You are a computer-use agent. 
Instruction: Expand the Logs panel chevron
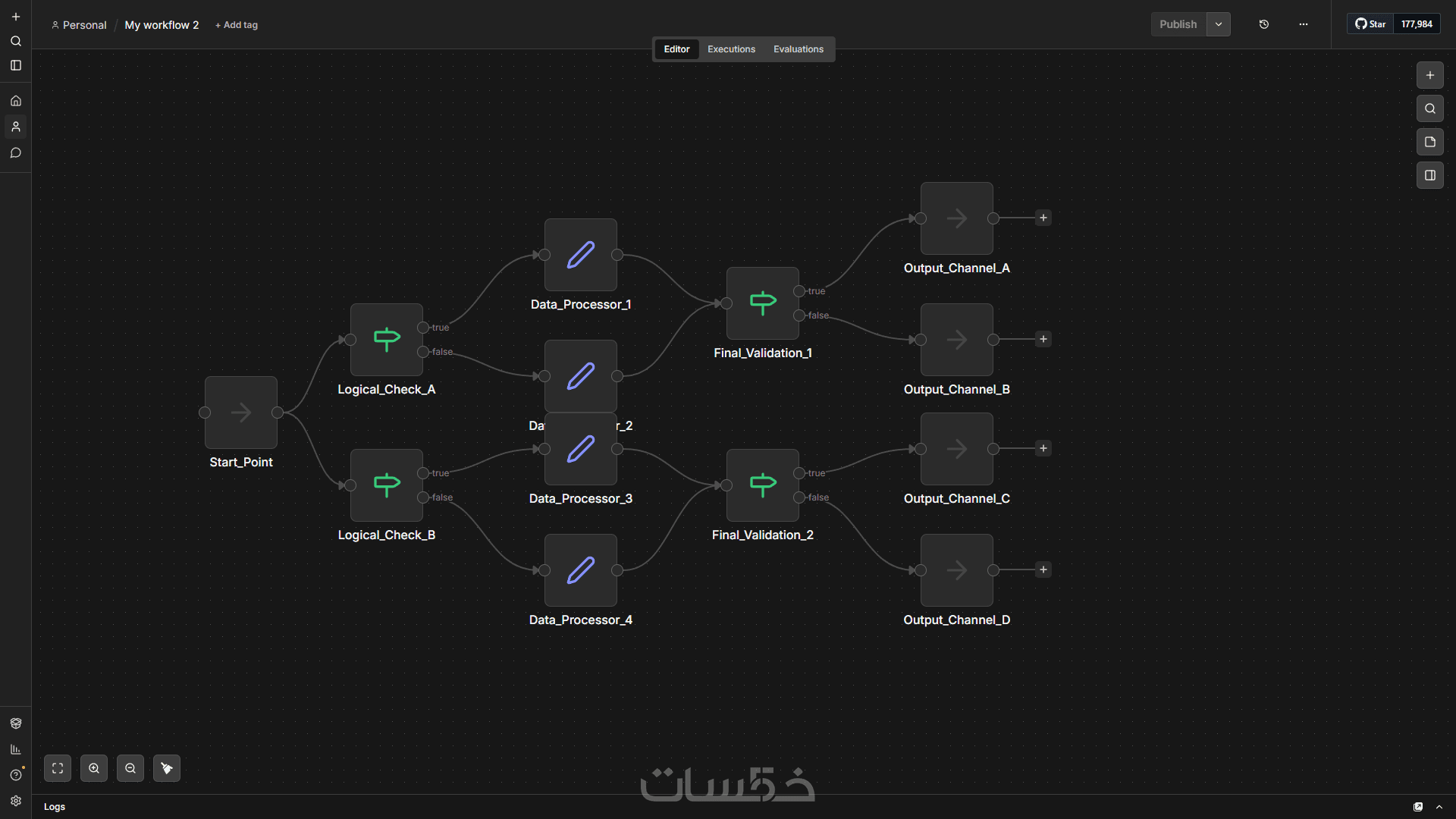(1439, 807)
